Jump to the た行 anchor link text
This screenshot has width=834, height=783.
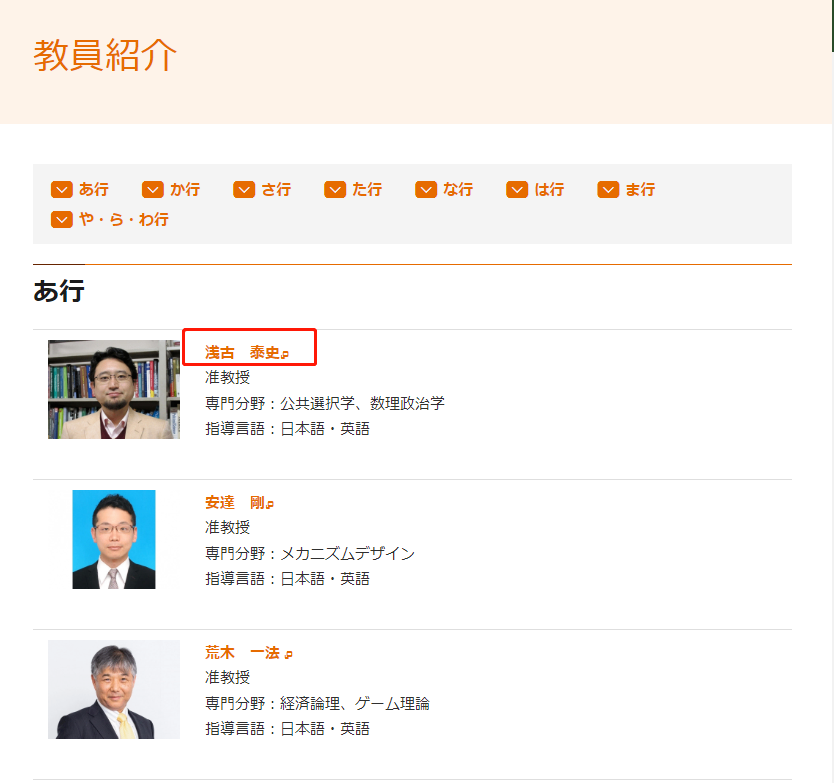click(x=367, y=189)
